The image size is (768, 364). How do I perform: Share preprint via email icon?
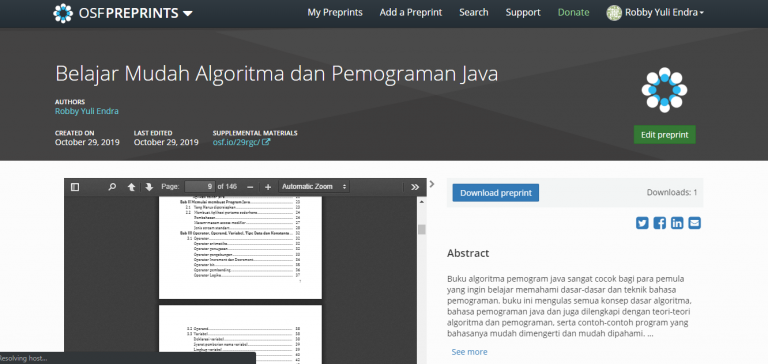click(x=695, y=223)
